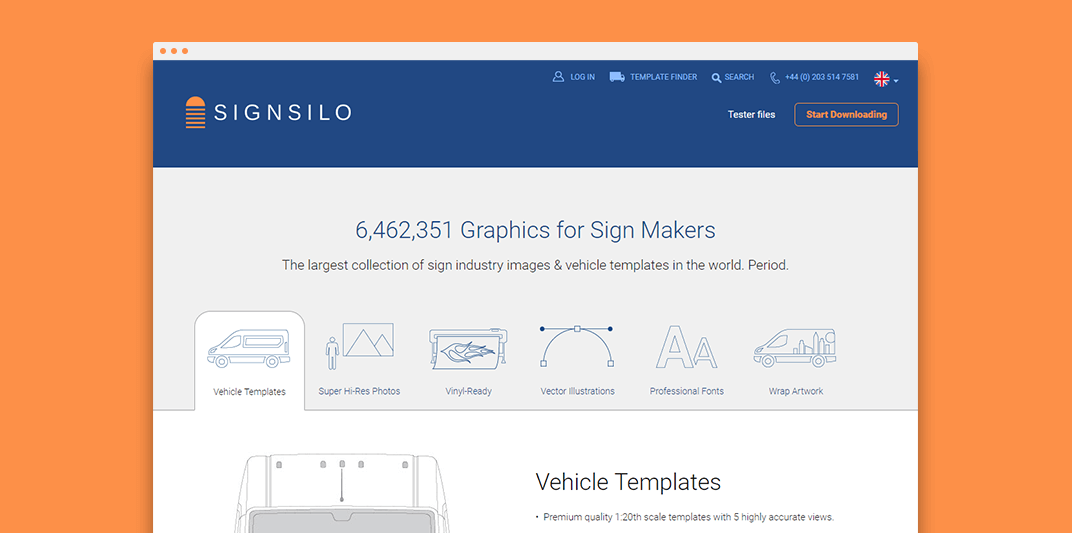1072x533 pixels.
Task: Open the Tester files link
Action: pyautogui.click(x=751, y=115)
